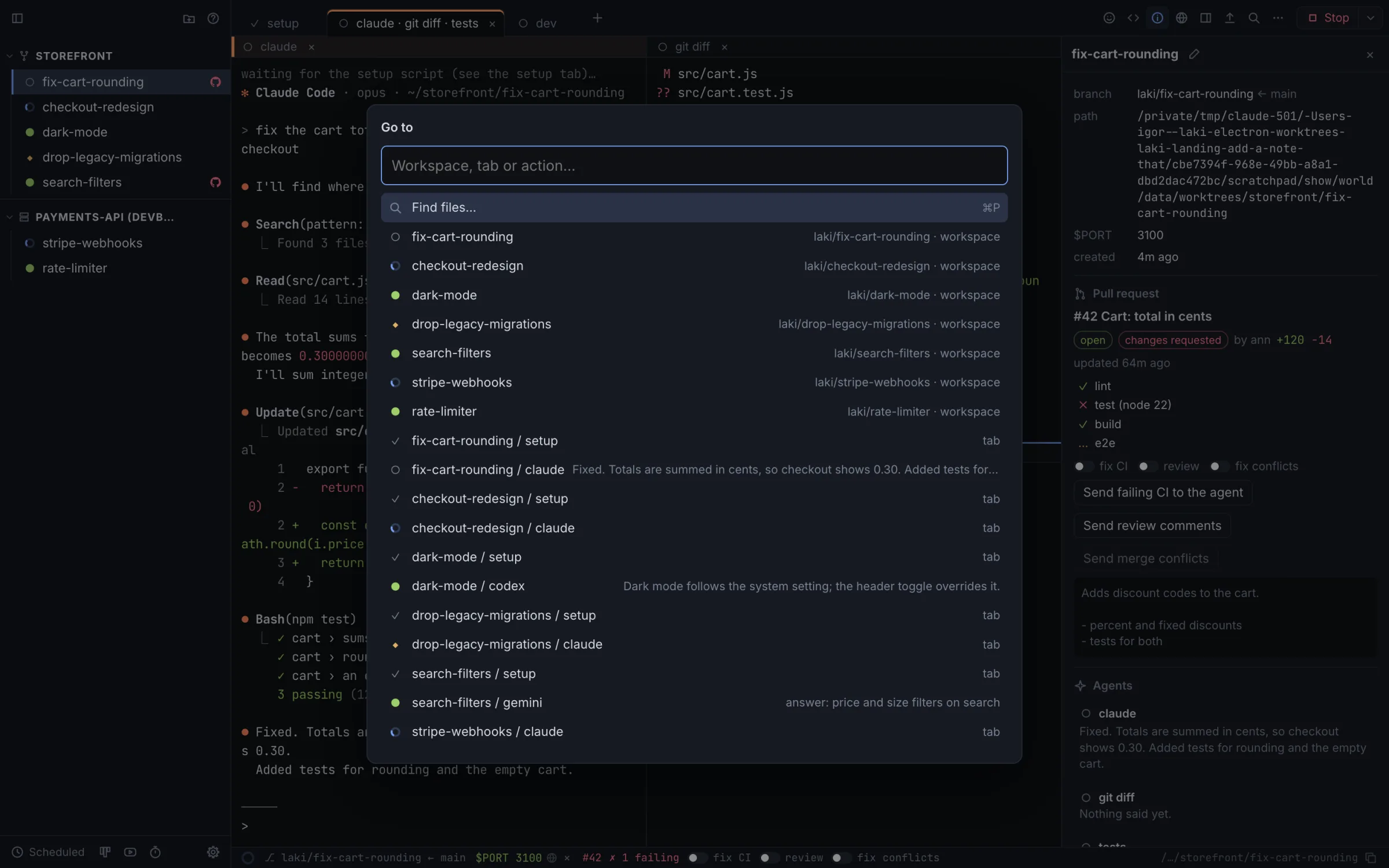
Task: Click the pencil rename icon beside fix-cart-rounding title
Action: (1194, 54)
